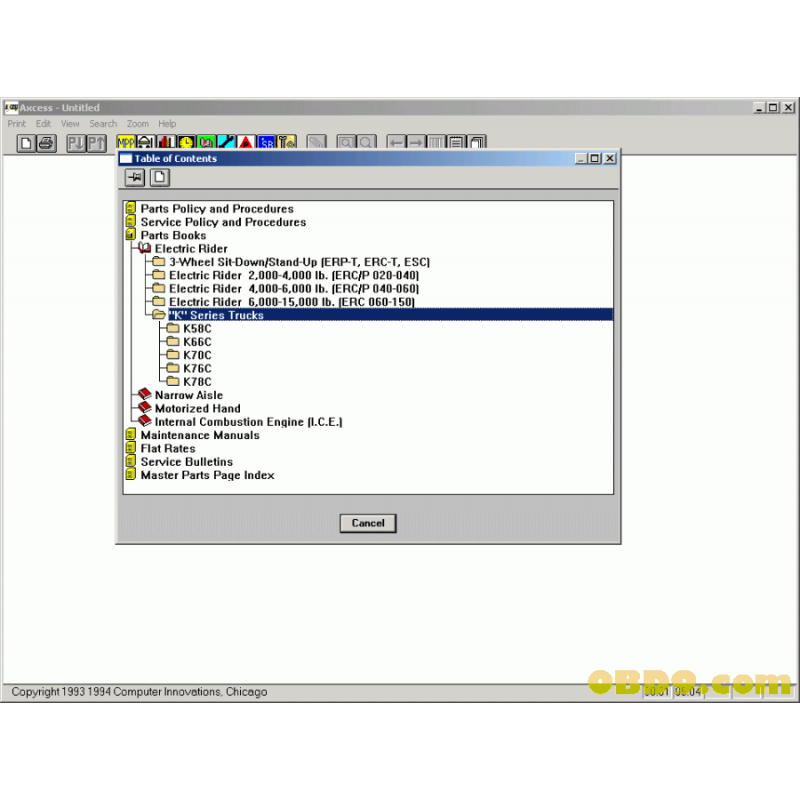Expand Service Policy and Procedures book icon

click(131, 221)
